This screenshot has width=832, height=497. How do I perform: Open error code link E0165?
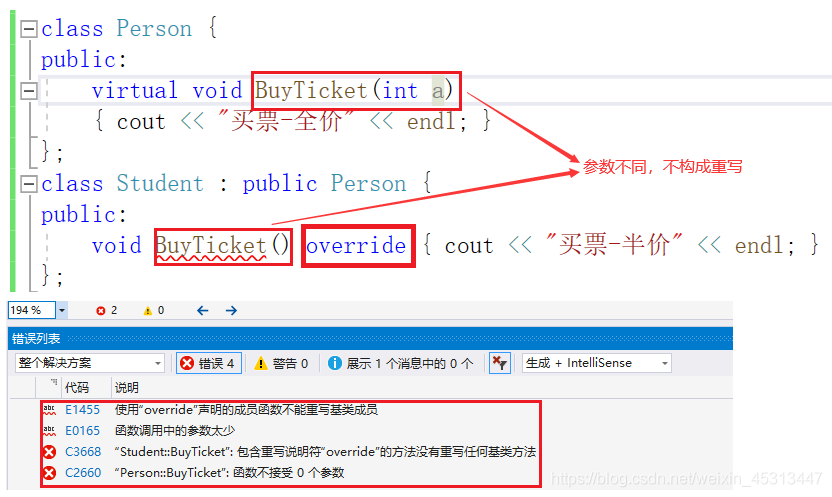click(x=82, y=431)
